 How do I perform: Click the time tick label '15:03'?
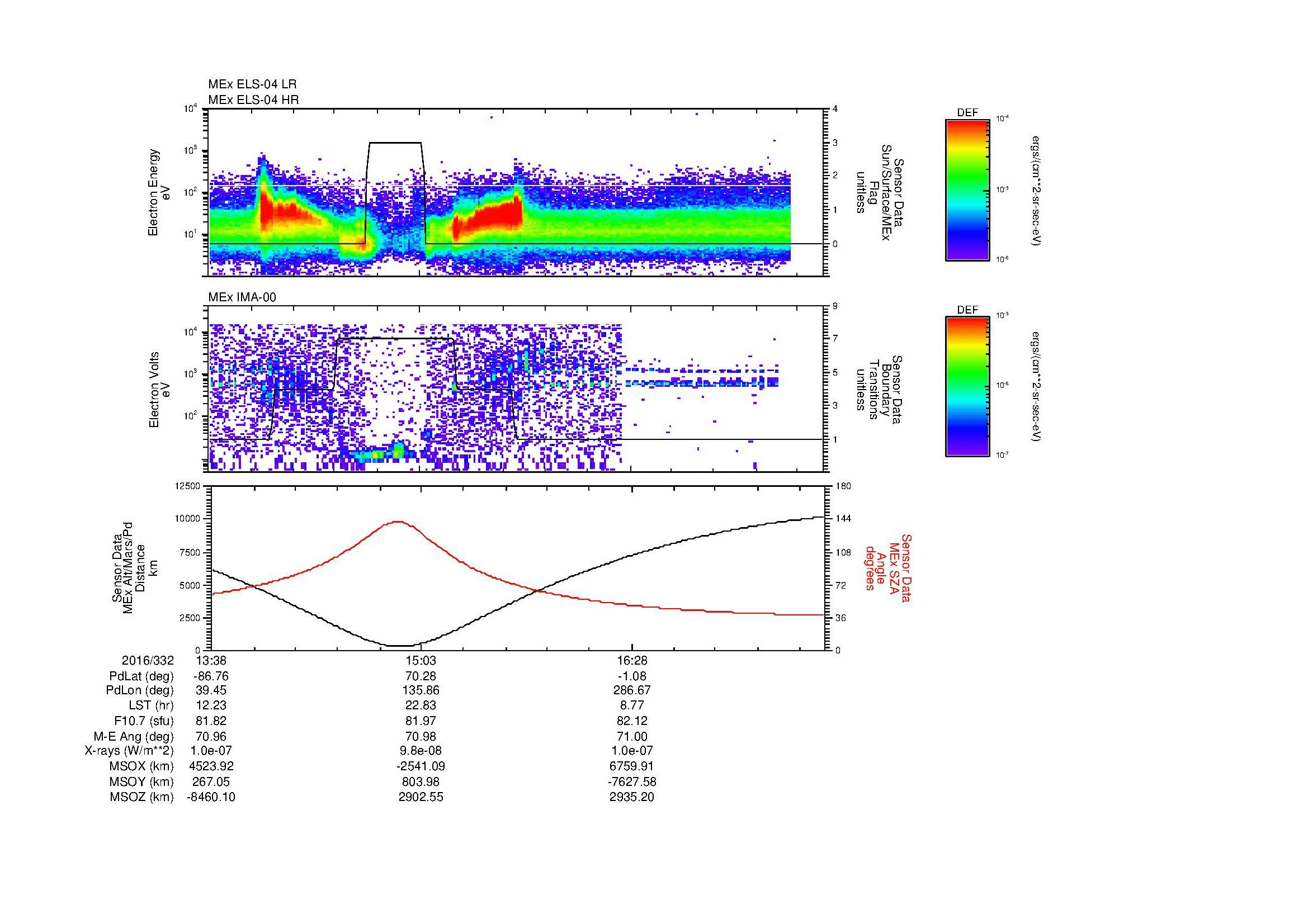point(421,660)
